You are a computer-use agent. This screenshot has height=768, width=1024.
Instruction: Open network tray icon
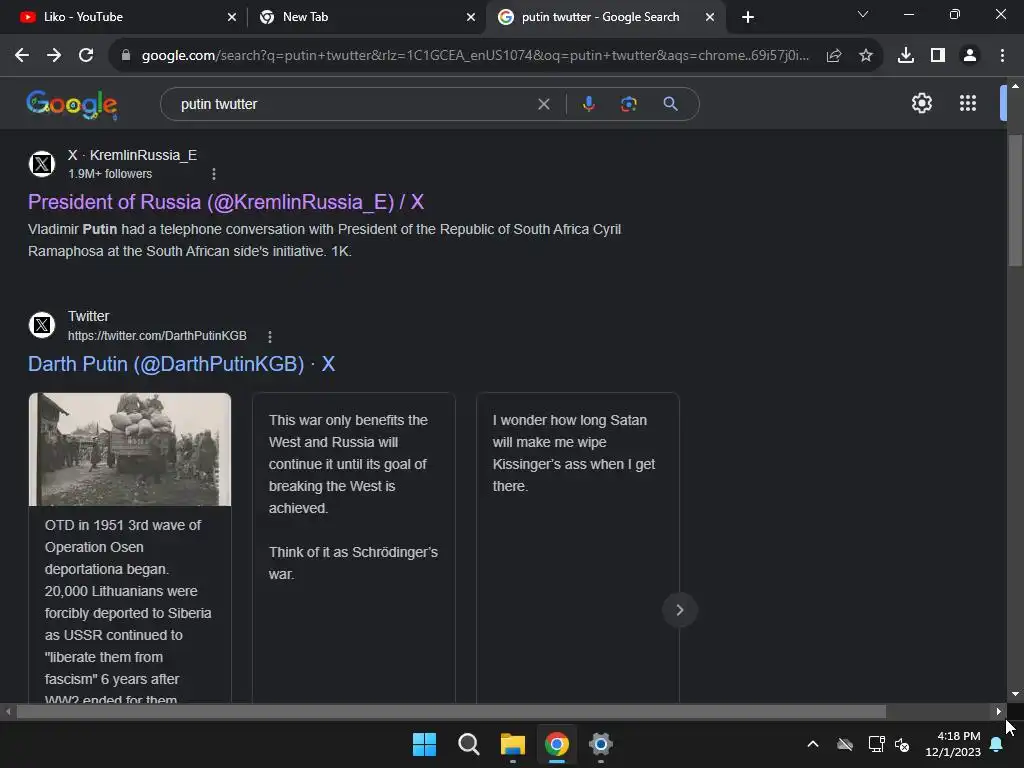click(x=876, y=744)
